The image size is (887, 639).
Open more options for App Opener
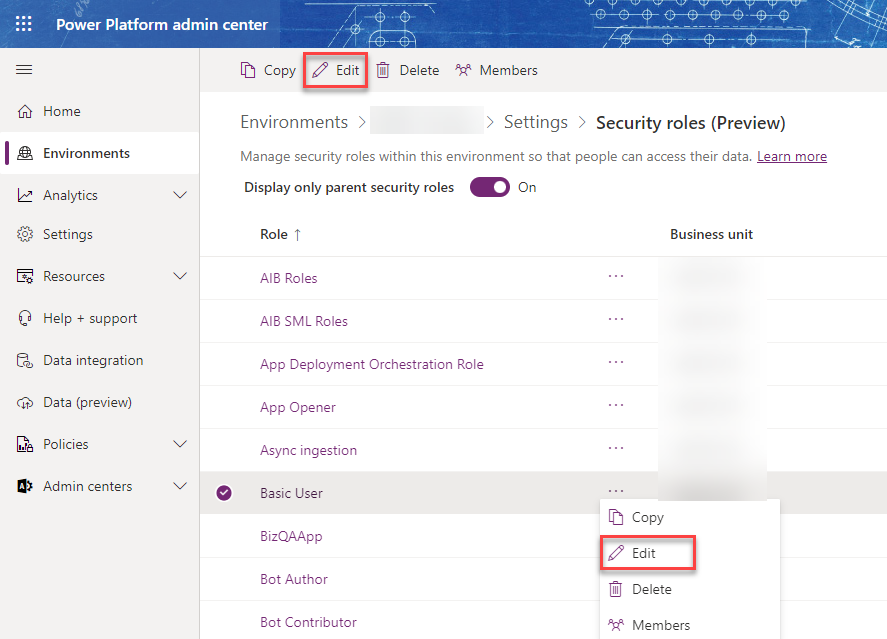(x=615, y=405)
